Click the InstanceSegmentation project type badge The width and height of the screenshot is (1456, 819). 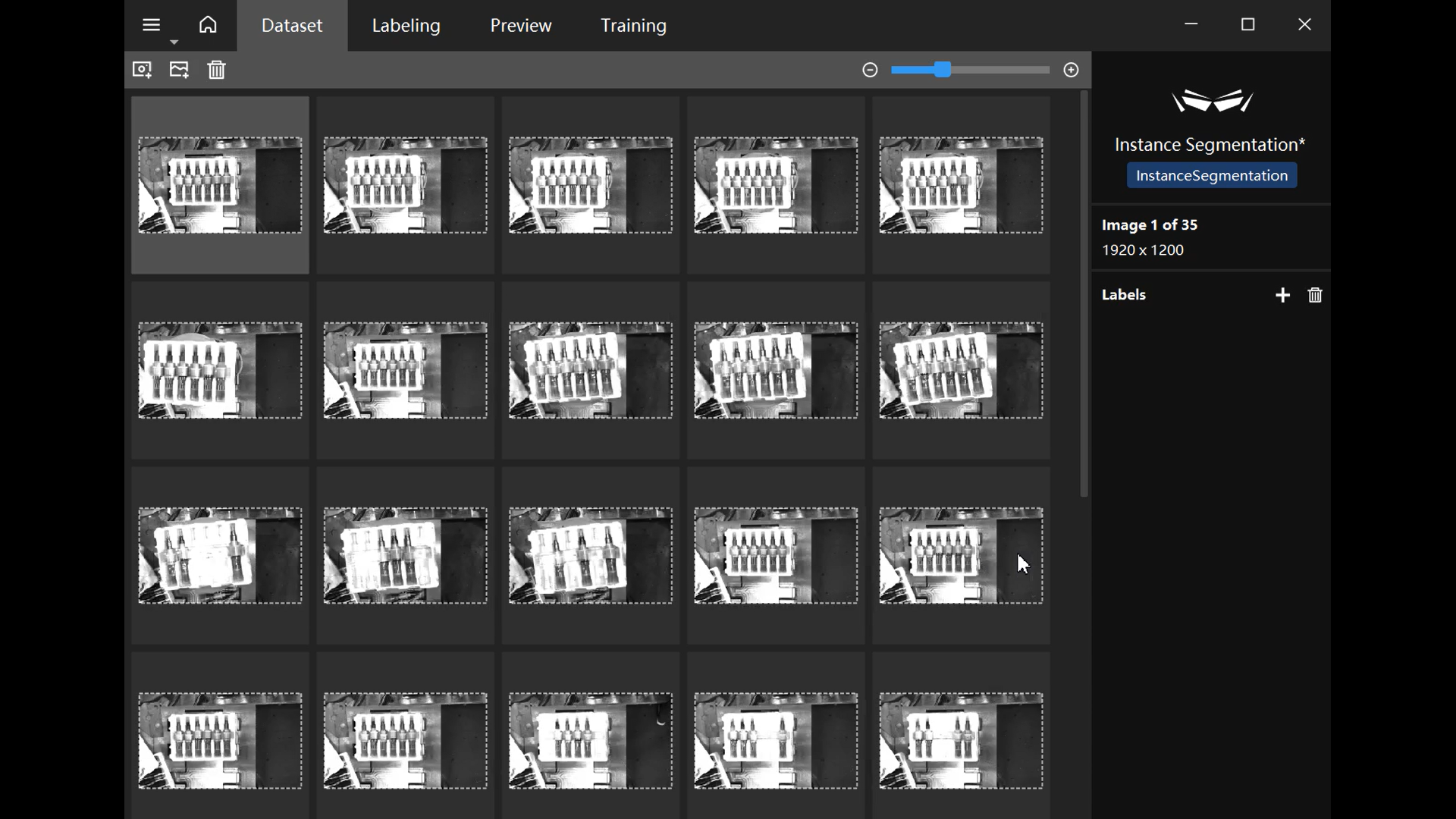(x=1211, y=176)
